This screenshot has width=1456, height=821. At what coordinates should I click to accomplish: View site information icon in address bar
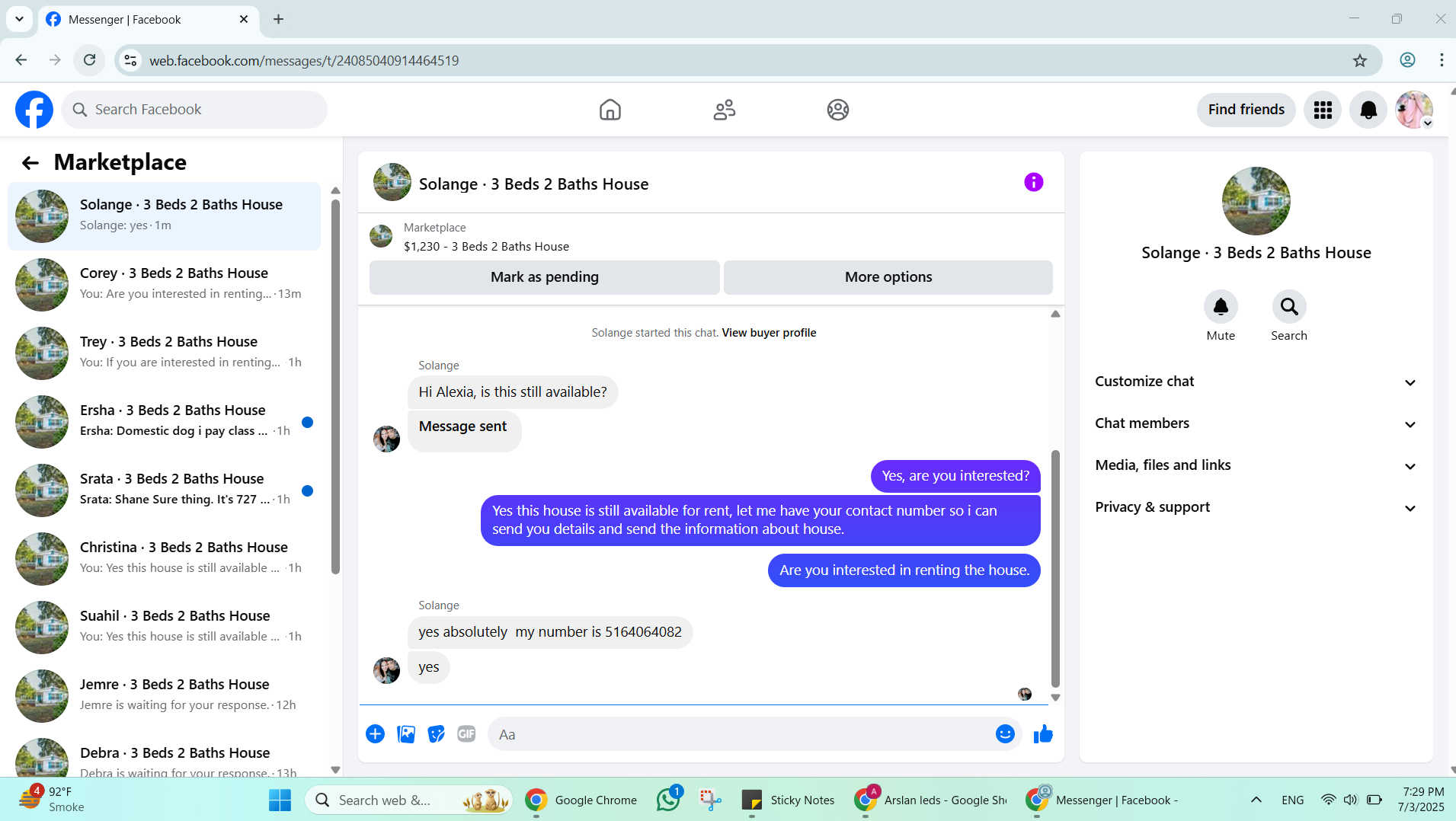(131, 60)
